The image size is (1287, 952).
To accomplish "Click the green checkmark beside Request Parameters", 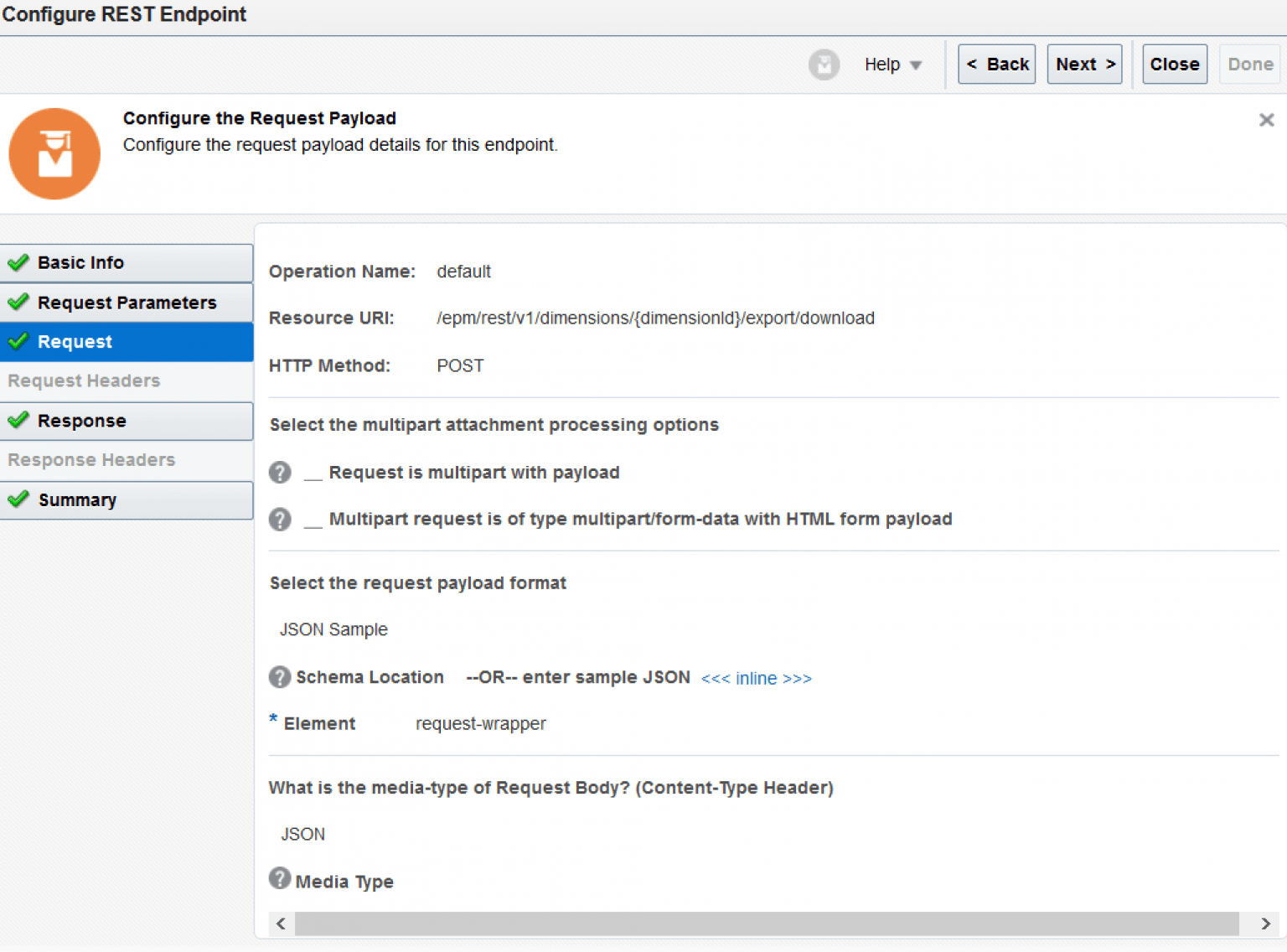I will 18,302.
